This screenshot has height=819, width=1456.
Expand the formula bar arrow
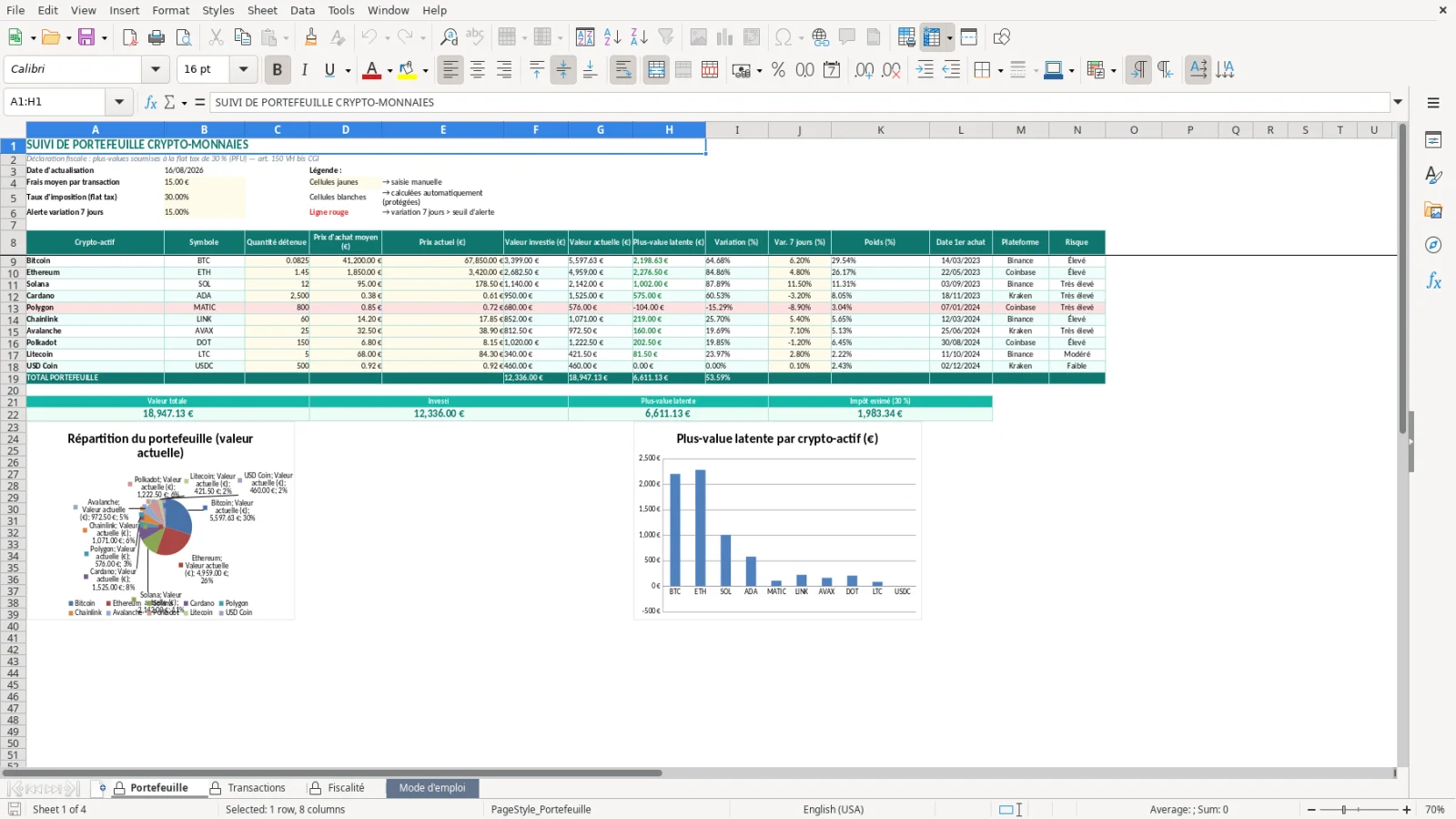[1398, 102]
